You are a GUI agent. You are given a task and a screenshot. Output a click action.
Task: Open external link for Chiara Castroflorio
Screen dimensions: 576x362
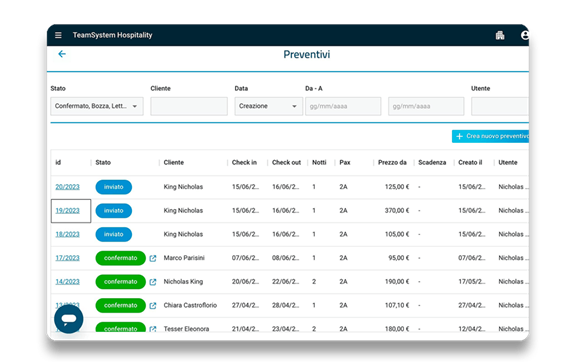(153, 305)
